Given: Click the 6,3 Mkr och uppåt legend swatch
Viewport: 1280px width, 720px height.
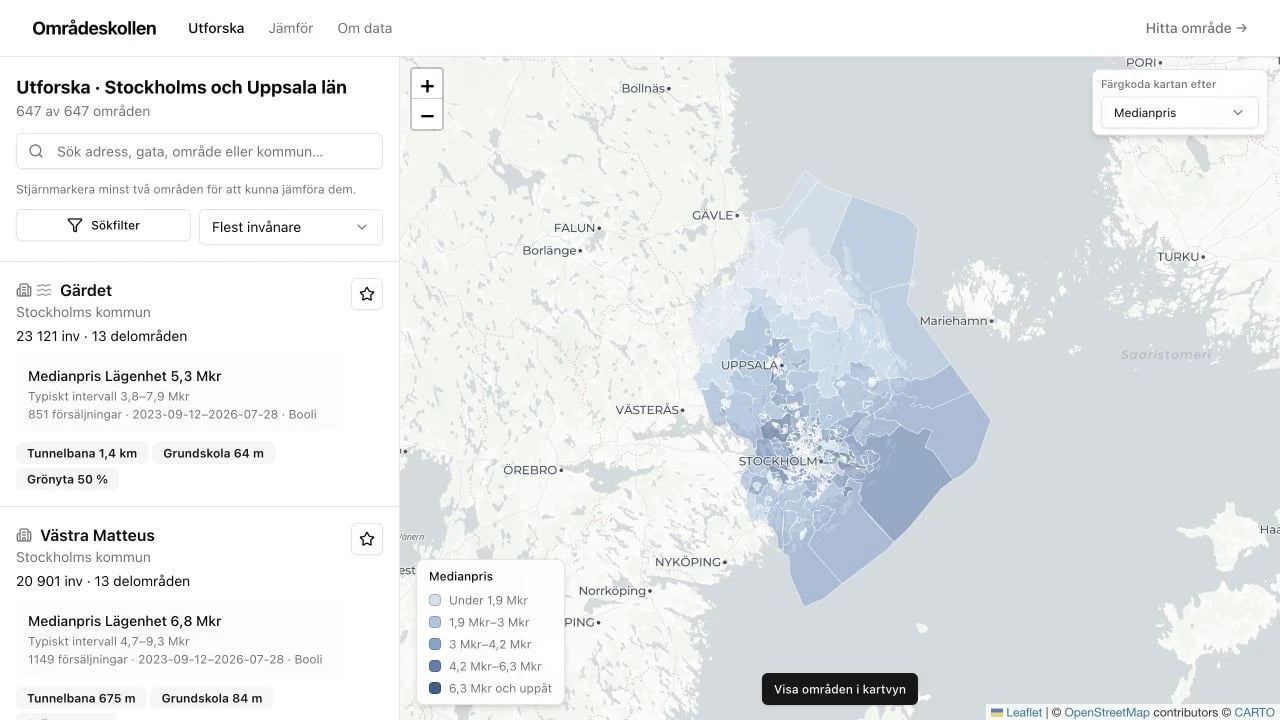Looking at the screenshot, I should pos(435,688).
